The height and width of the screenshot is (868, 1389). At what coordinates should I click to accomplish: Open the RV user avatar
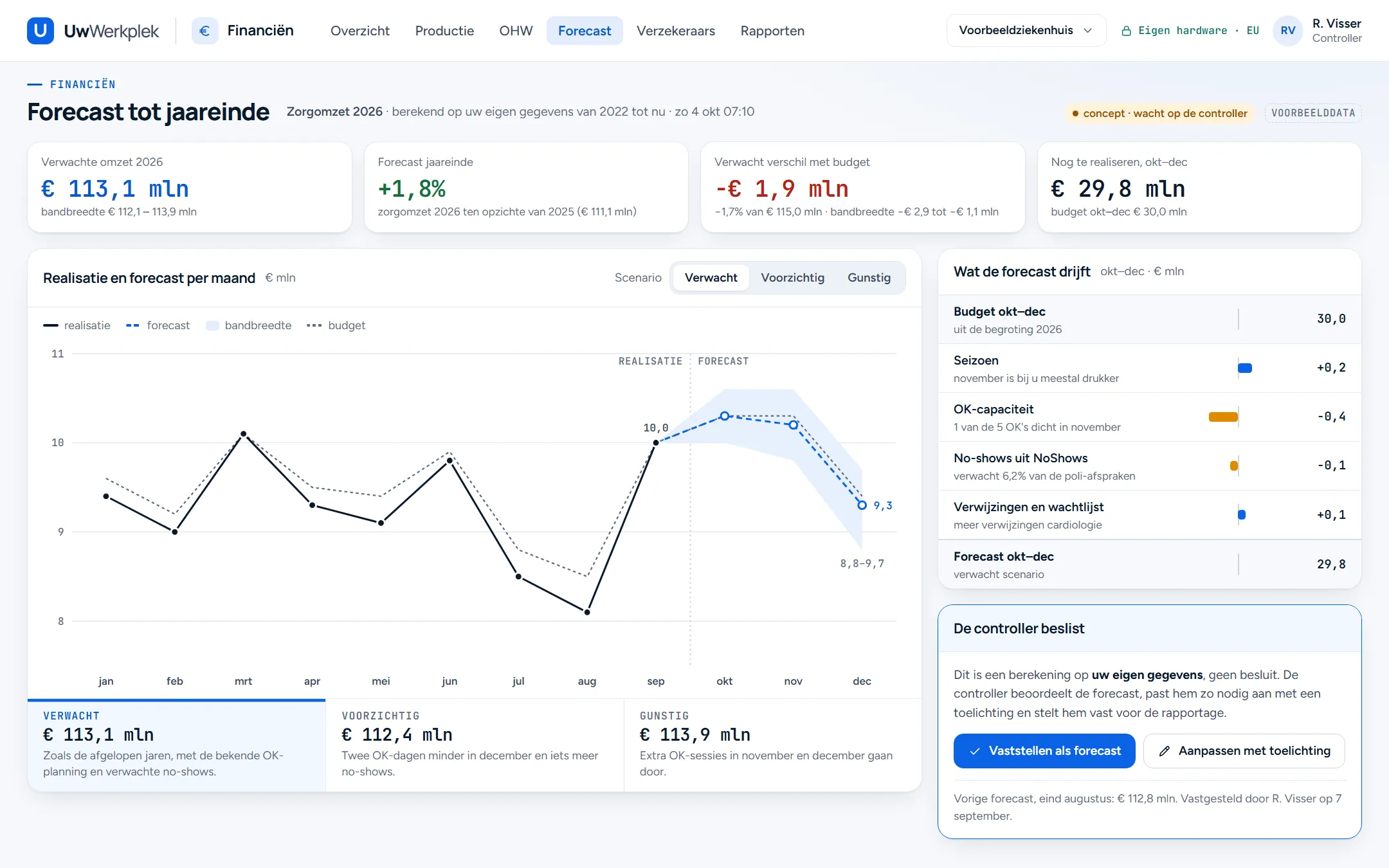coord(1287,31)
